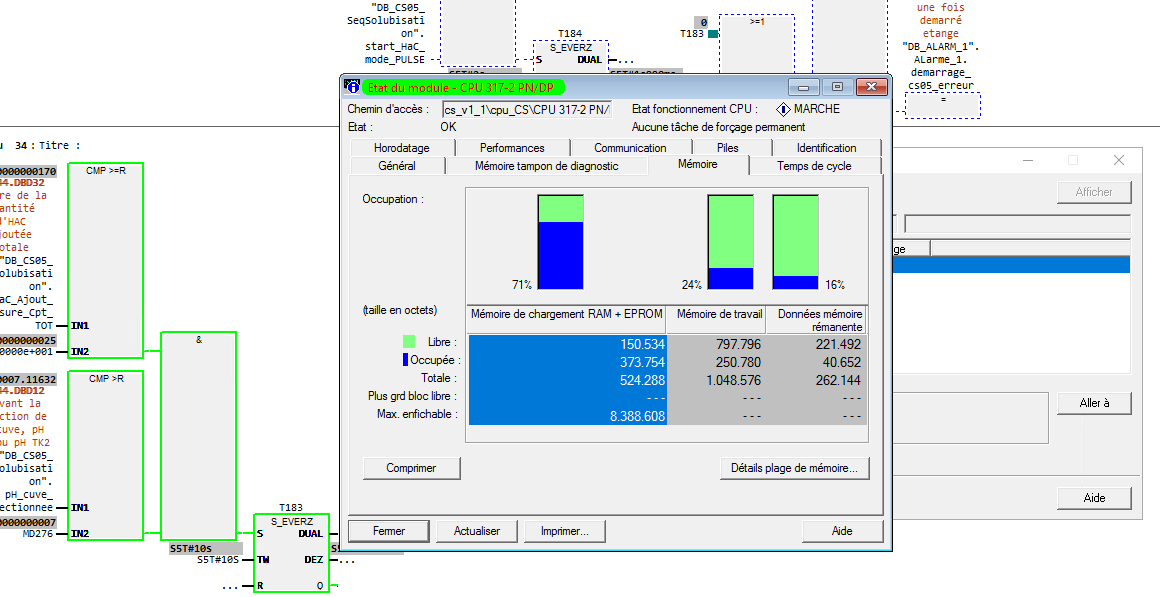1160x597 pixels.
Task: Open the Mémoire tampon de diagnostic tab
Action: click(x=546, y=166)
